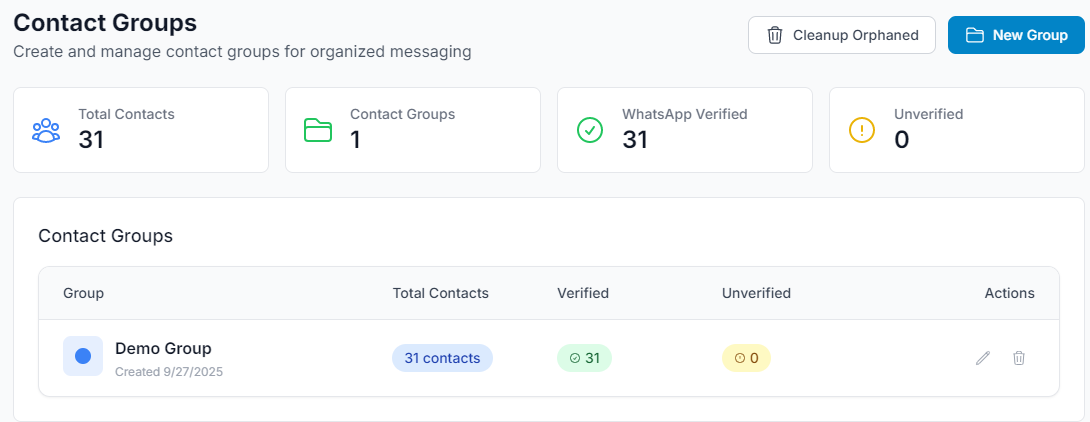Image resolution: width=1090 pixels, height=422 pixels.
Task: Open the Demo Group row name
Action: point(163,348)
